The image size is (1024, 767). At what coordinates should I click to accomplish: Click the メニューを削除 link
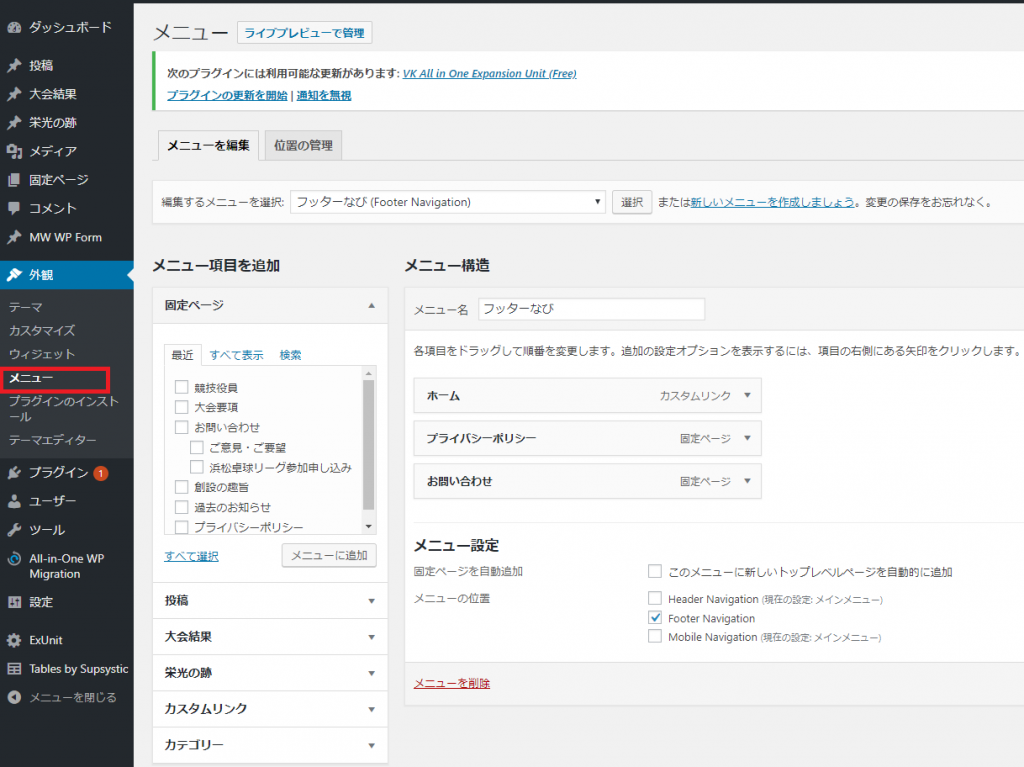tap(452, 684)
